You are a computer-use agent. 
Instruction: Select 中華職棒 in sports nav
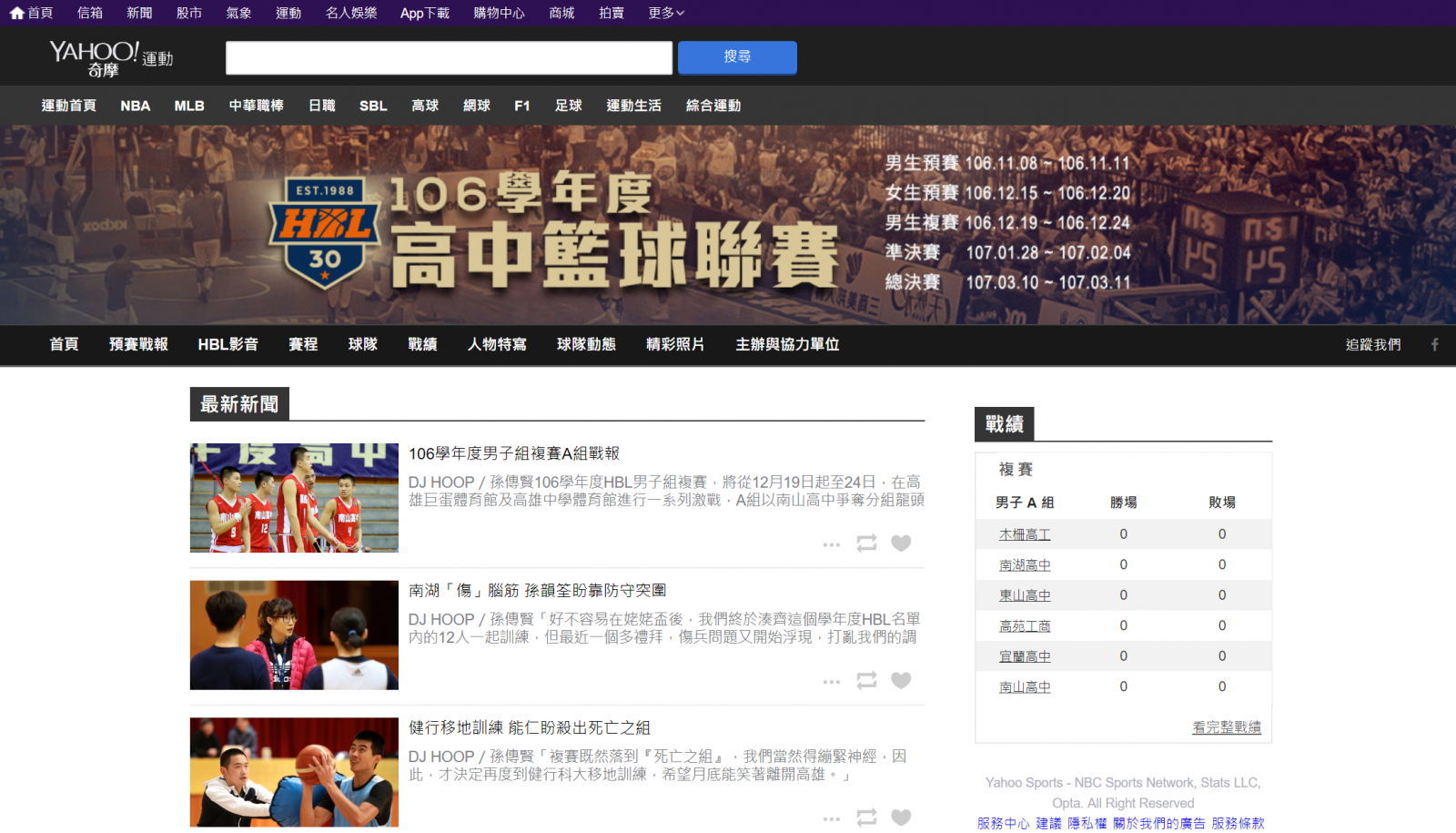pos(256,106)
